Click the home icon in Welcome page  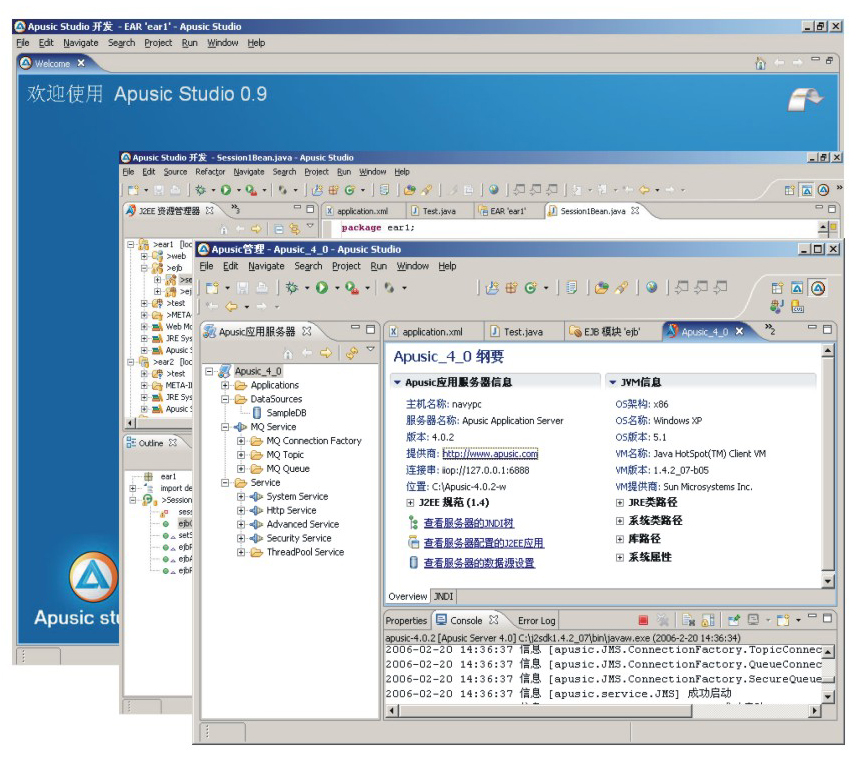[x=760, y=63]
